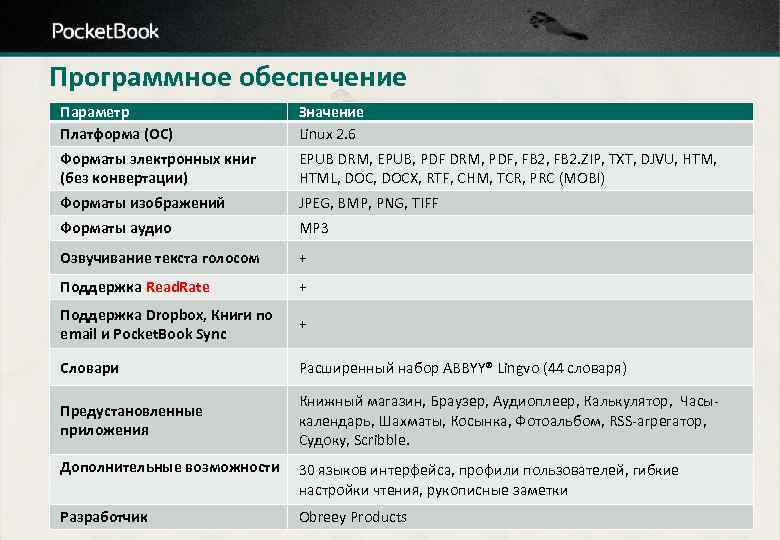Select the slide title 'Программное обеспечение'

pyautogui.click(x=228, y=78)
